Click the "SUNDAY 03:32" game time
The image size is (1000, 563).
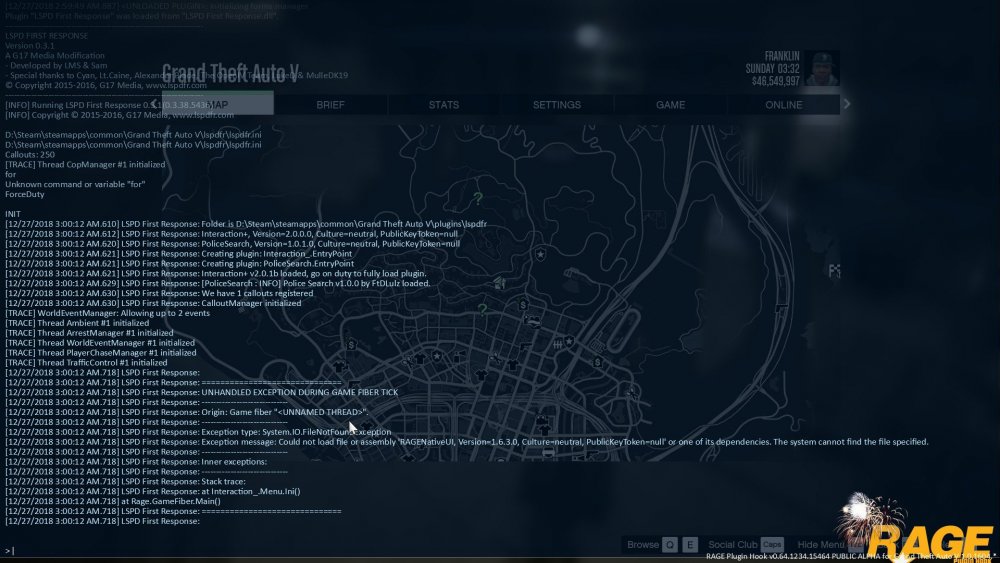point(772,68)
